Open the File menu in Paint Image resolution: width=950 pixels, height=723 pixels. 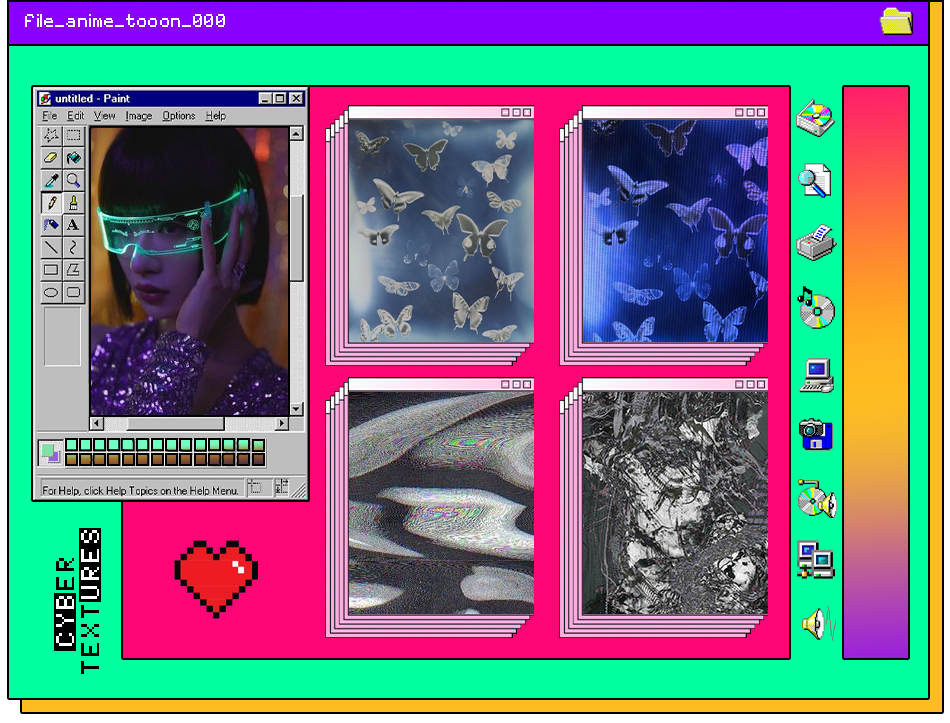50,116
